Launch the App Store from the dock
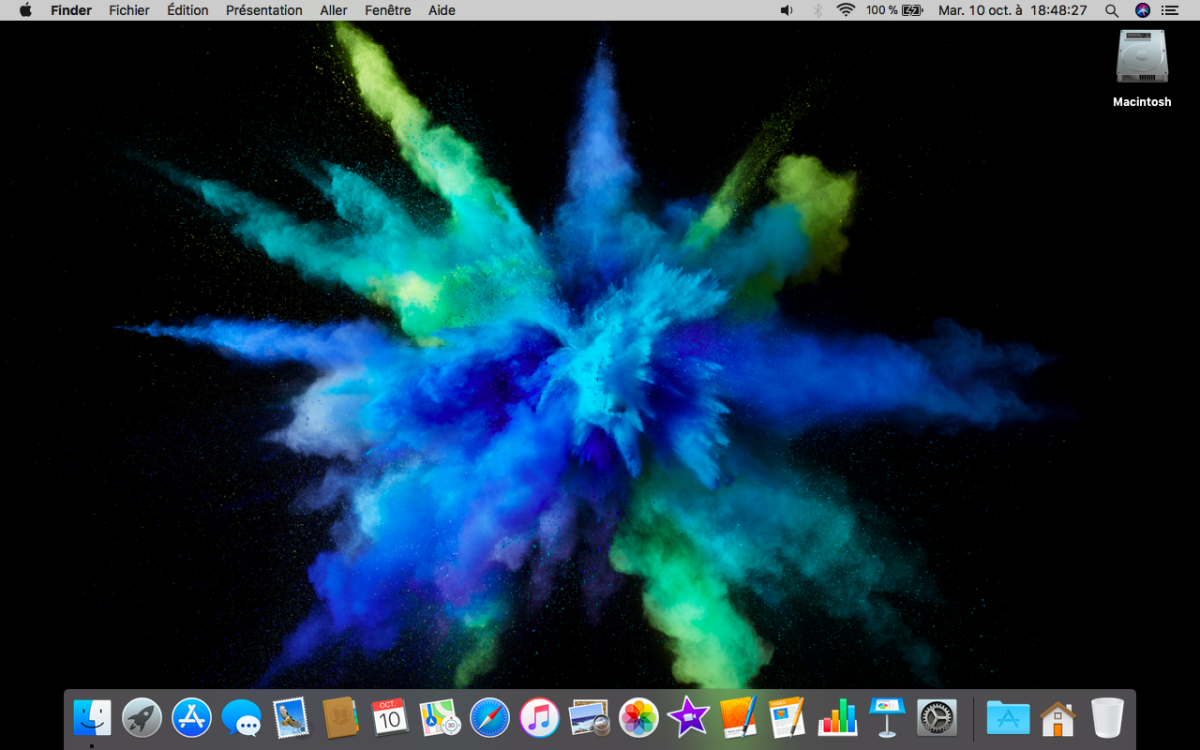Screen dimensions: 1200x750 click(x=192, y=717)
